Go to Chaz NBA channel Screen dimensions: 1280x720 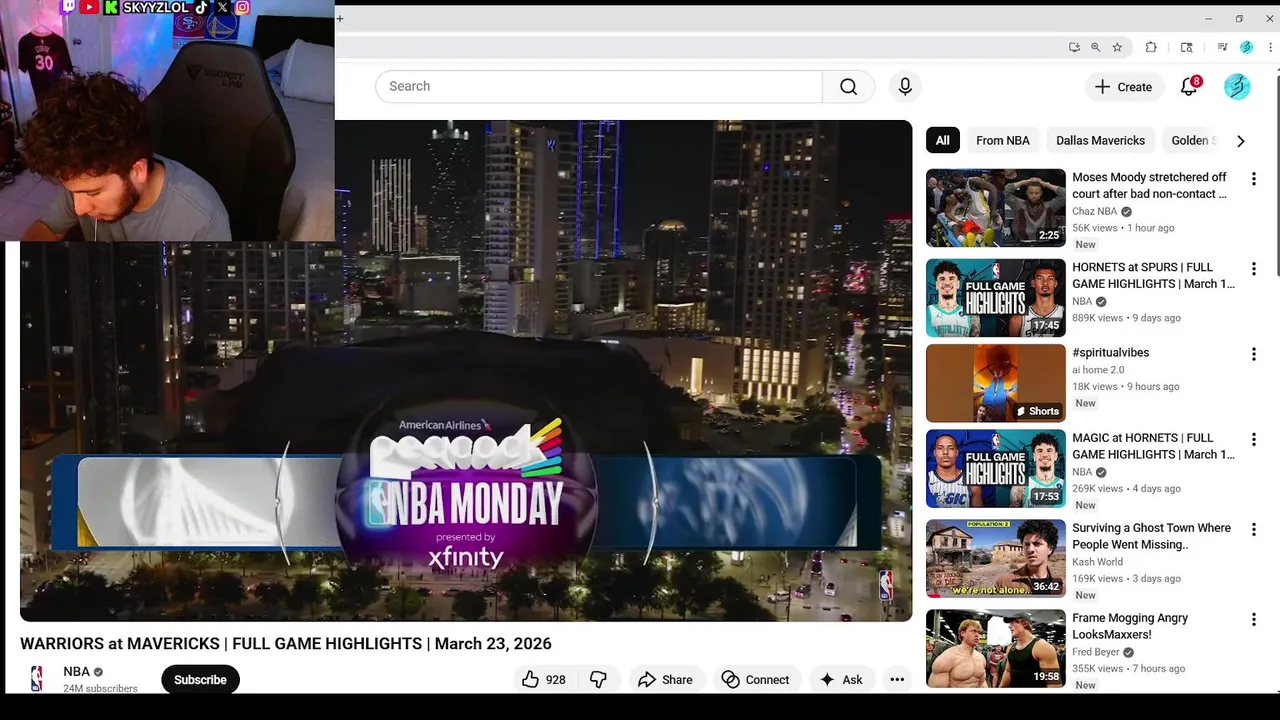point(1094,211)
